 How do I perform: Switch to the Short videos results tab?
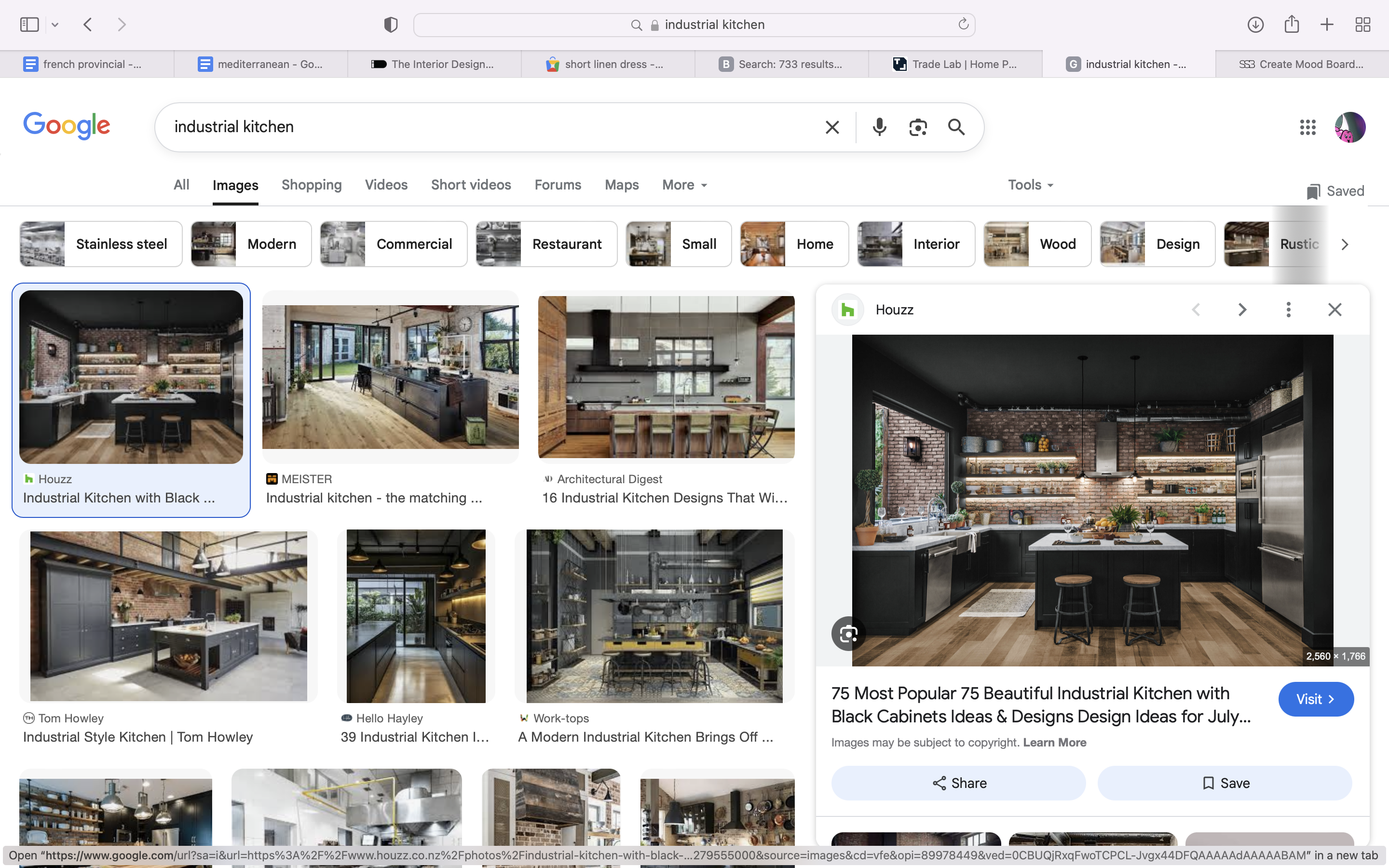pyautogui.click(x=471, y=185)
